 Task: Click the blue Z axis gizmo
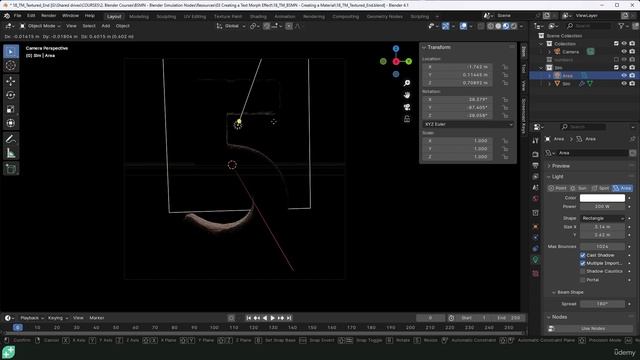(x=396, y=49)
